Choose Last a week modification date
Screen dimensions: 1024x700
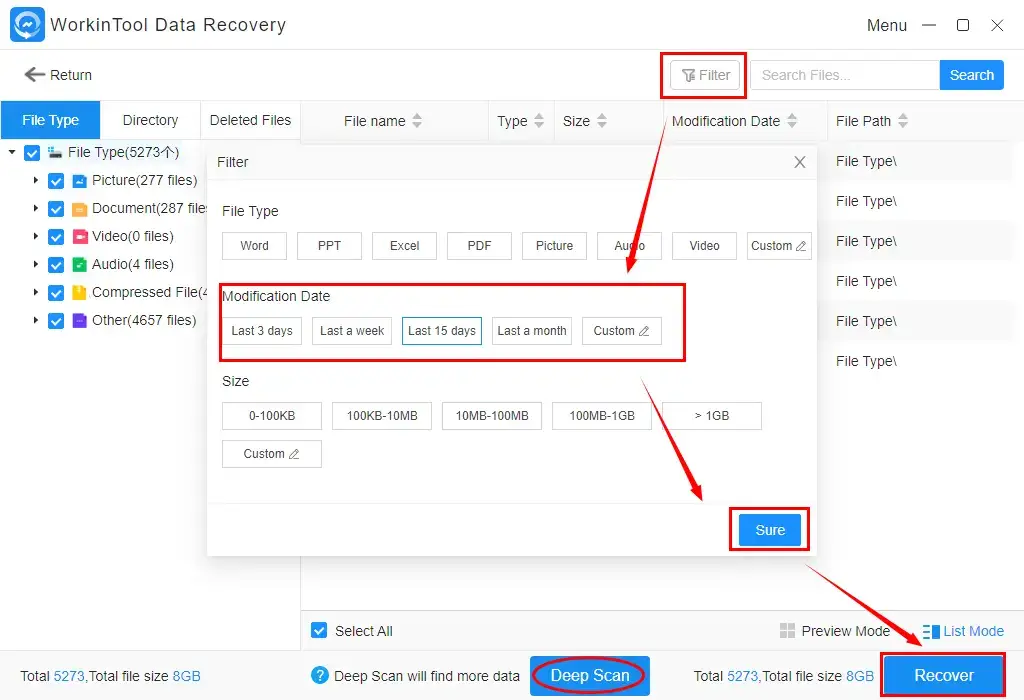click(x=351, y=330)
